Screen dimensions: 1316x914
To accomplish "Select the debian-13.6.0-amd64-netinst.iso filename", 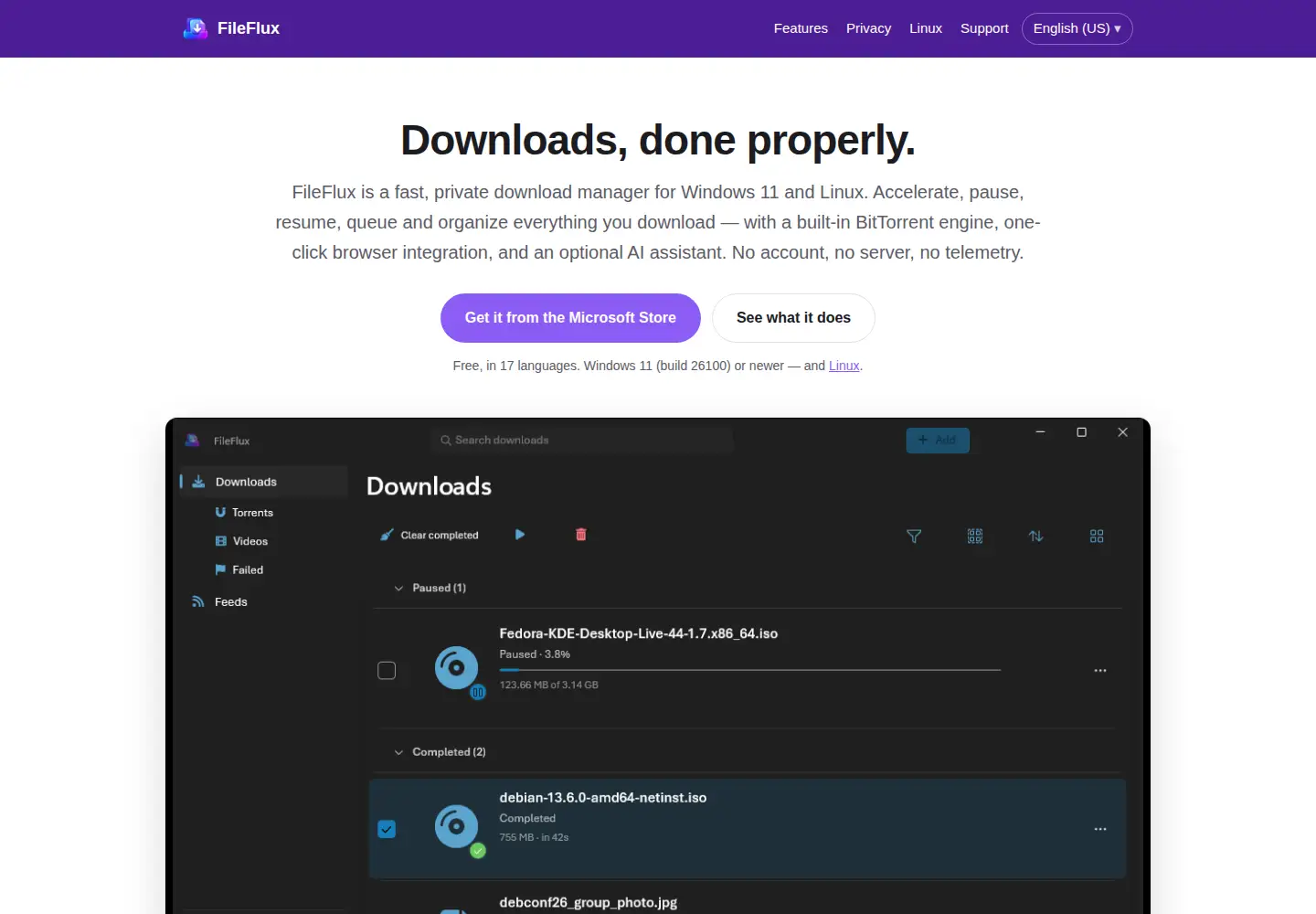I will [603, 798].
